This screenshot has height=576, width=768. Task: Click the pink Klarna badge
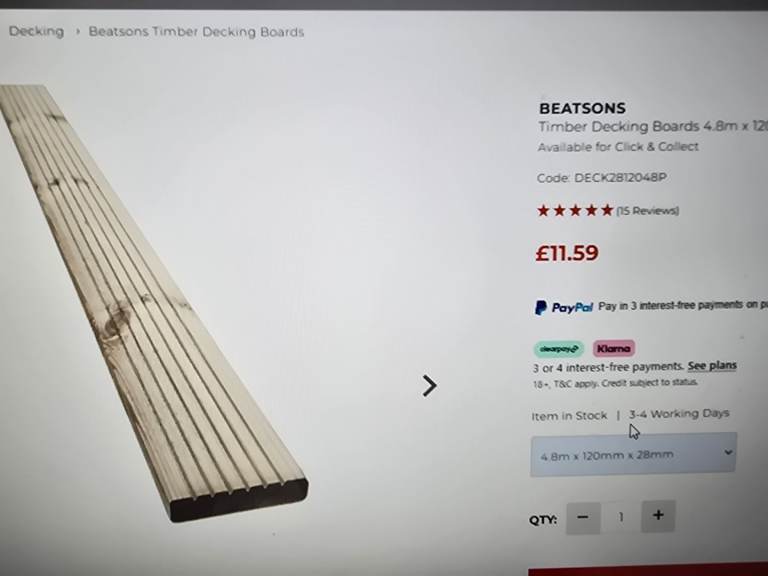coord(613,349)
